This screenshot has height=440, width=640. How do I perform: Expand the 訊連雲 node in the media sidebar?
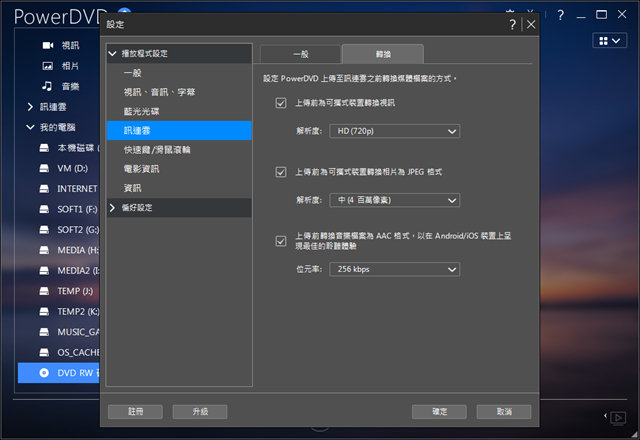30,107
